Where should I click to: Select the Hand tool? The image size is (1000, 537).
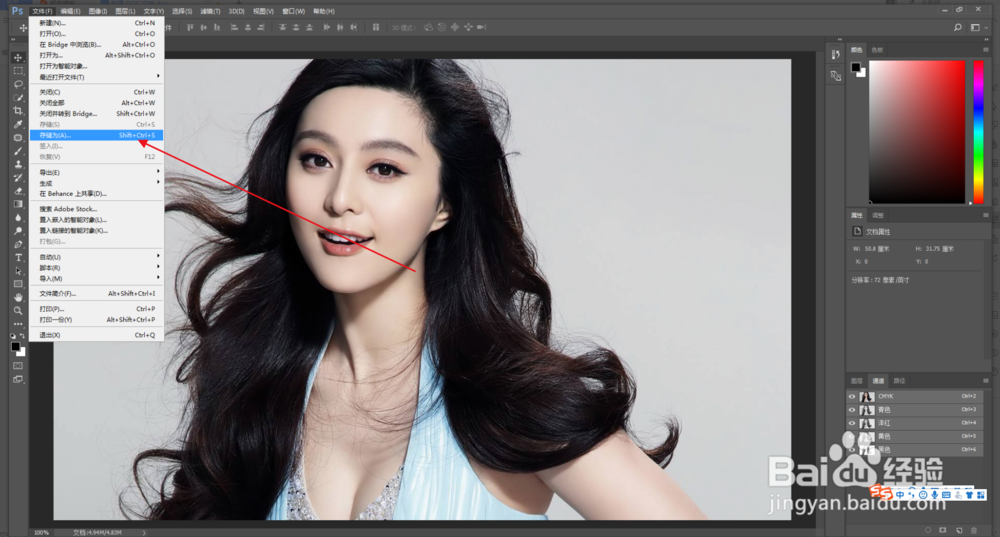18,298
